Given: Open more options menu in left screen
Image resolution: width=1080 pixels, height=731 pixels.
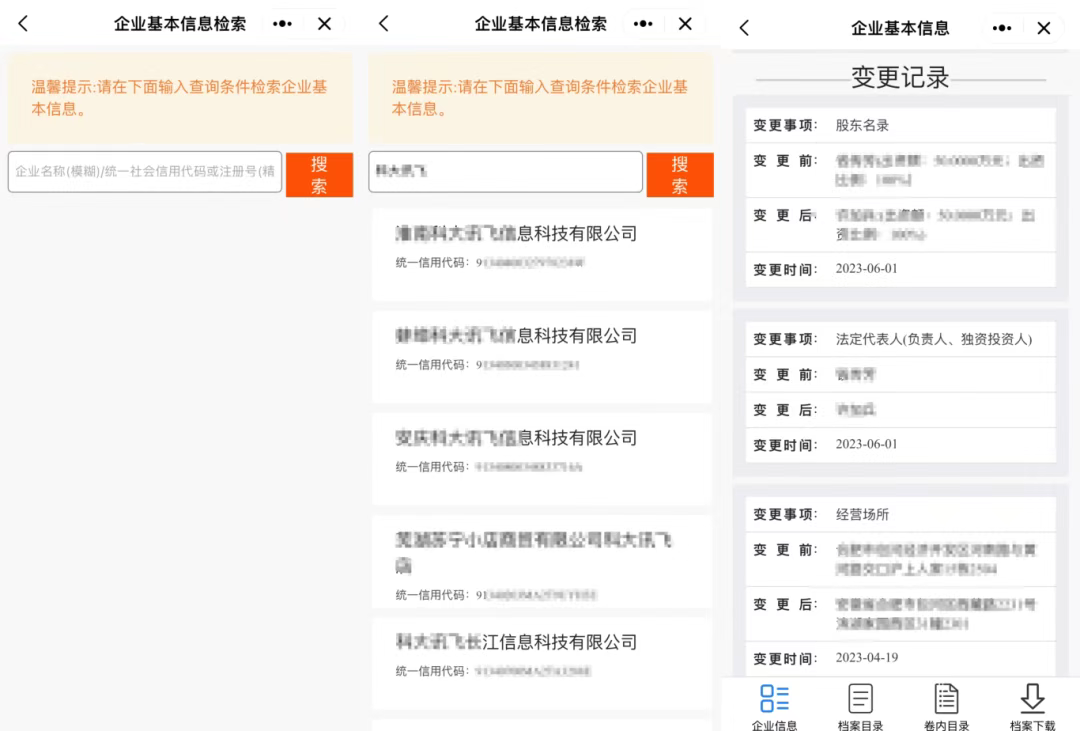Looking at the screenshot, I should 282,24.
